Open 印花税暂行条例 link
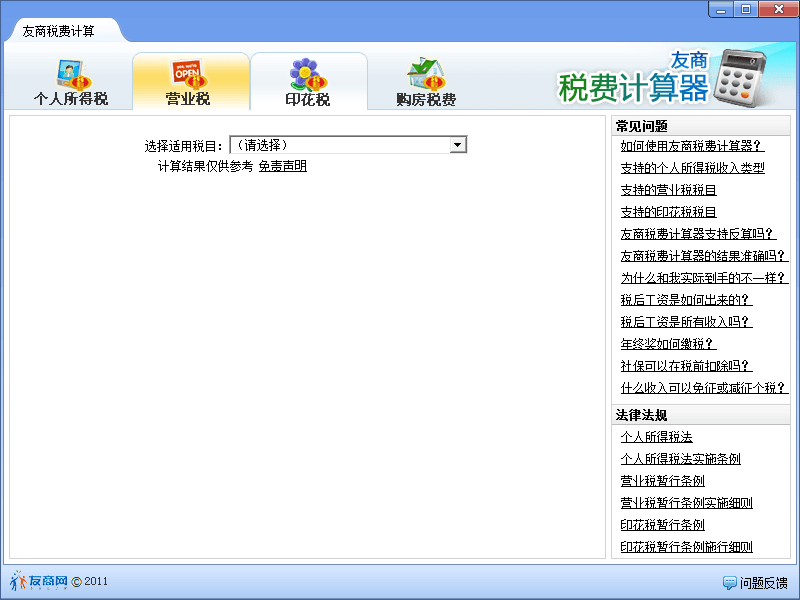Screen dimensions: 800x600 [662, 524]
